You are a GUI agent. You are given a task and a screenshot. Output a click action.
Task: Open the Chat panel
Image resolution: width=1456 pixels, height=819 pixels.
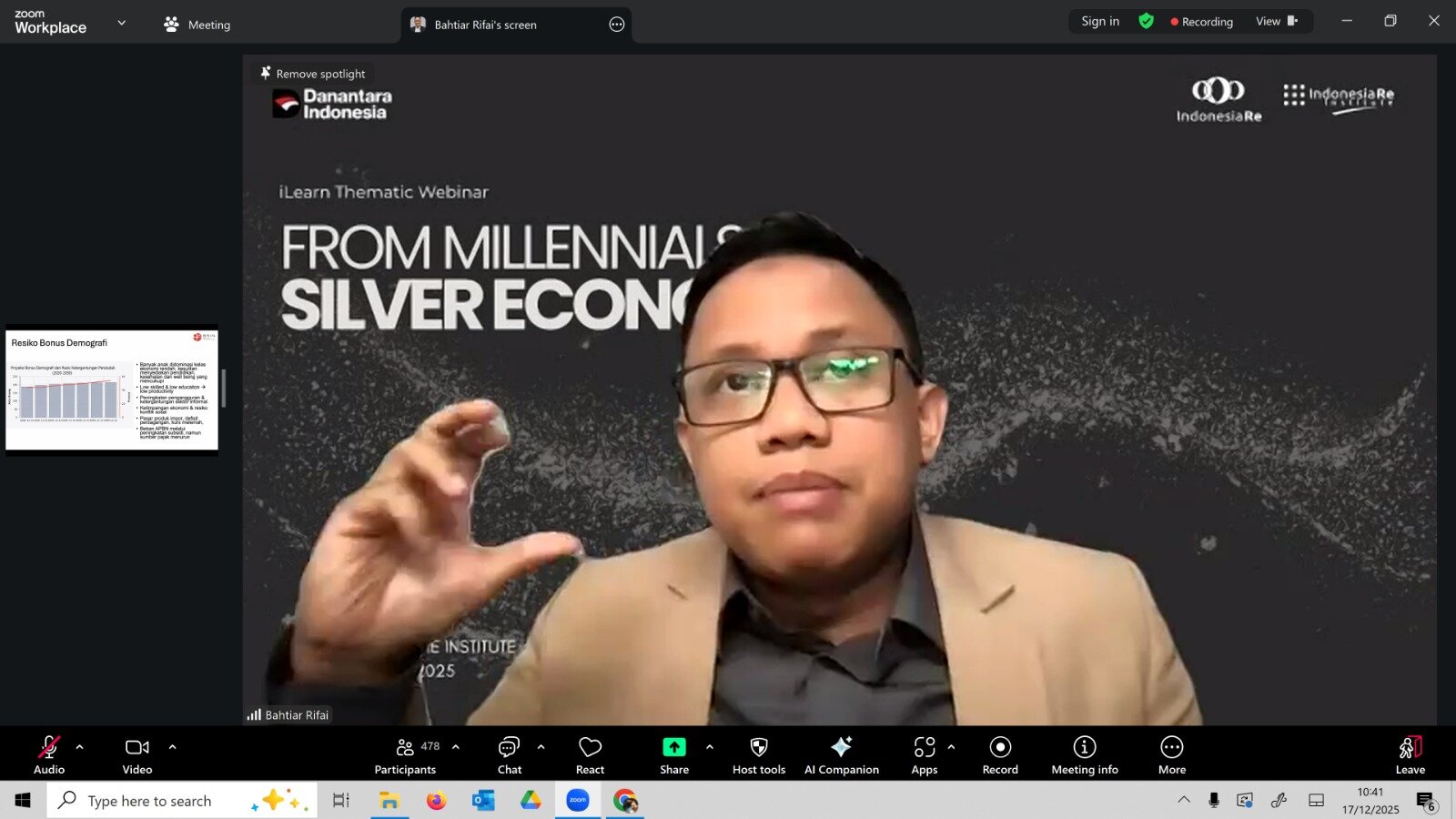(509, 754)
